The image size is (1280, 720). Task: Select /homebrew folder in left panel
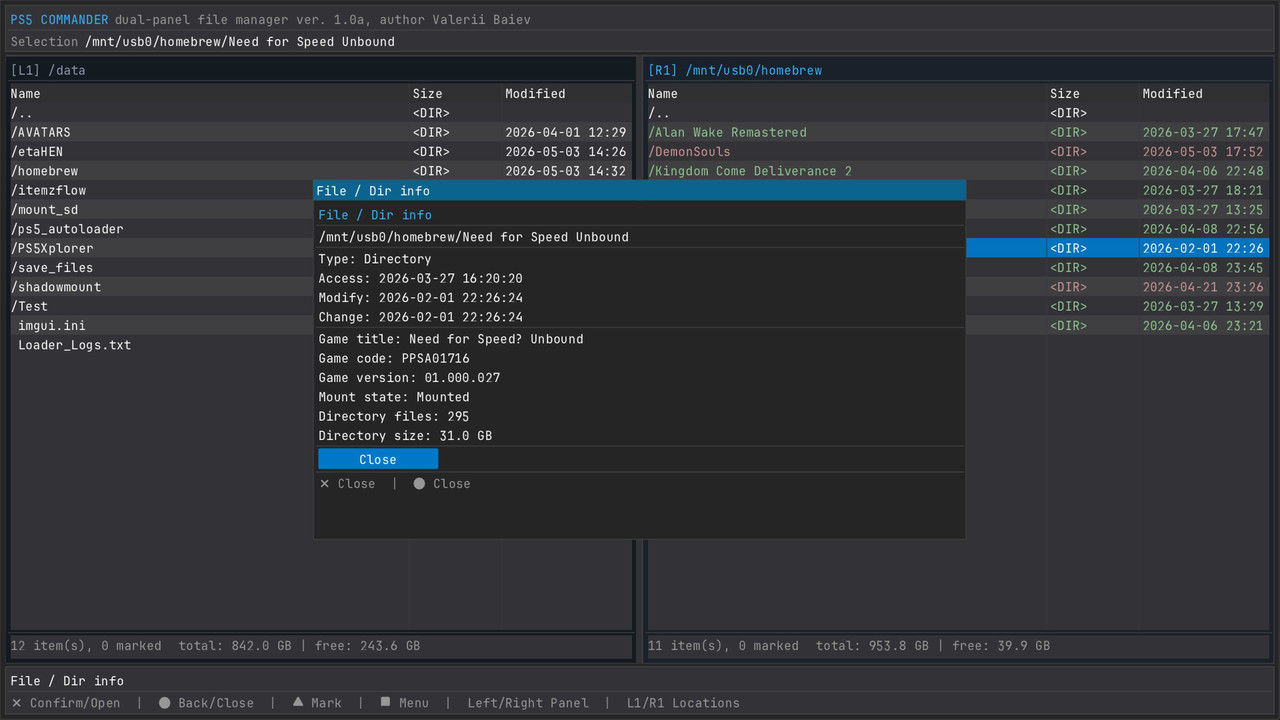pyautogui.click(x=320, y=171)
